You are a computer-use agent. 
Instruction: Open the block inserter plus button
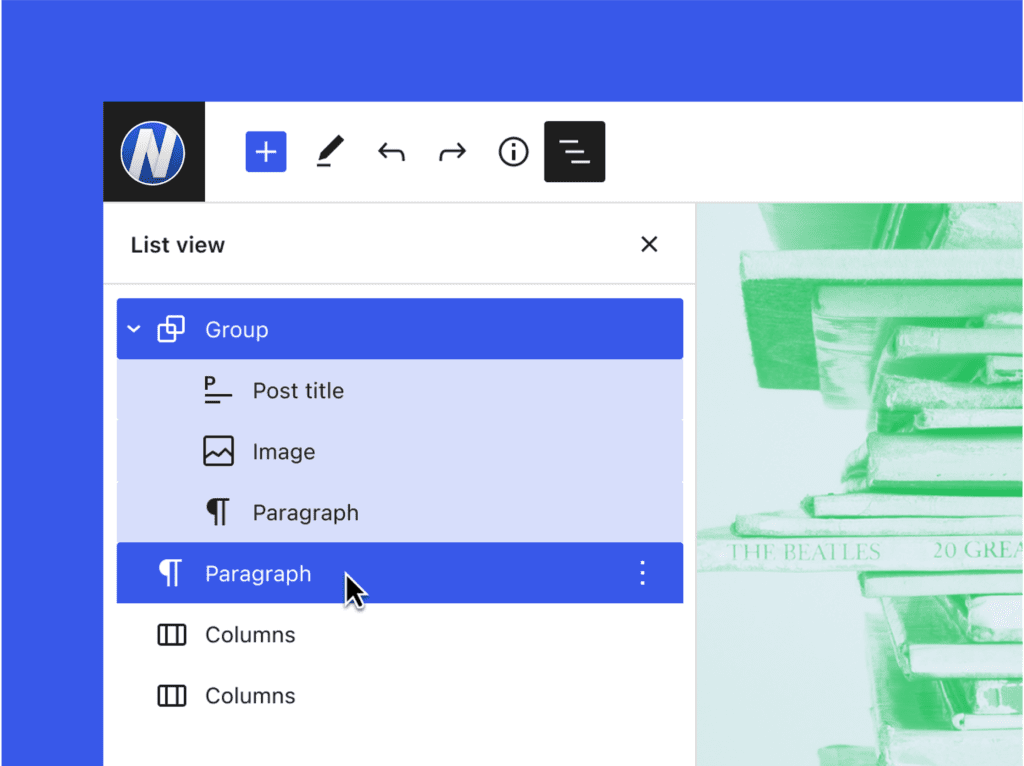266,152
